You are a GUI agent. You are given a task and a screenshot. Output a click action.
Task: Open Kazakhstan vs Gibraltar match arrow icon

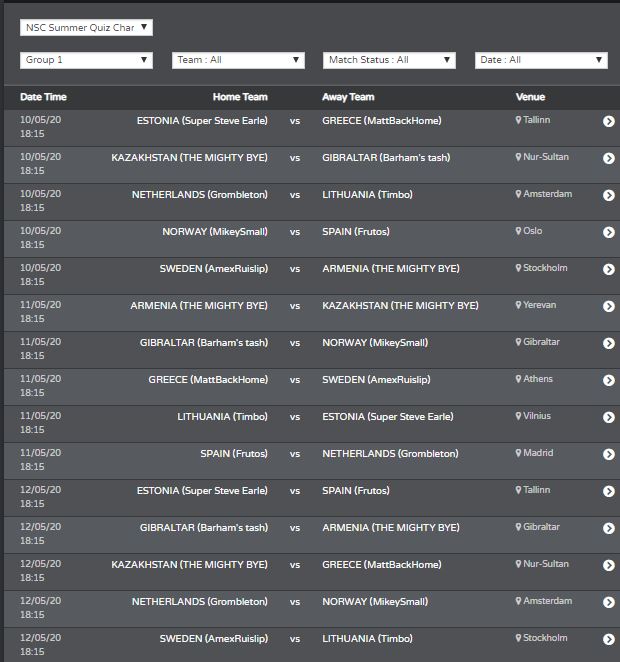pyautogui.click(x=609, y=158)
